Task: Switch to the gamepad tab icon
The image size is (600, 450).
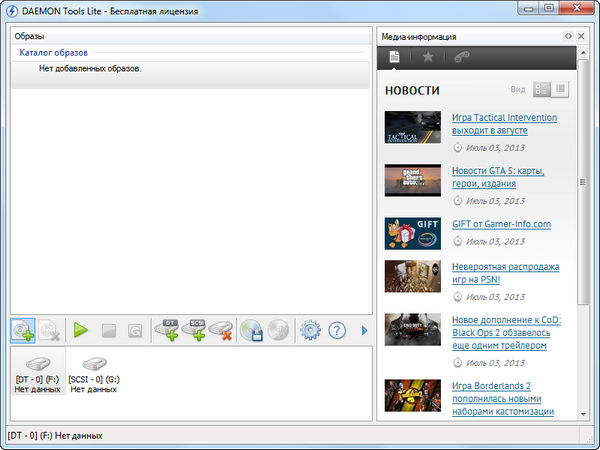Action: 461,57
